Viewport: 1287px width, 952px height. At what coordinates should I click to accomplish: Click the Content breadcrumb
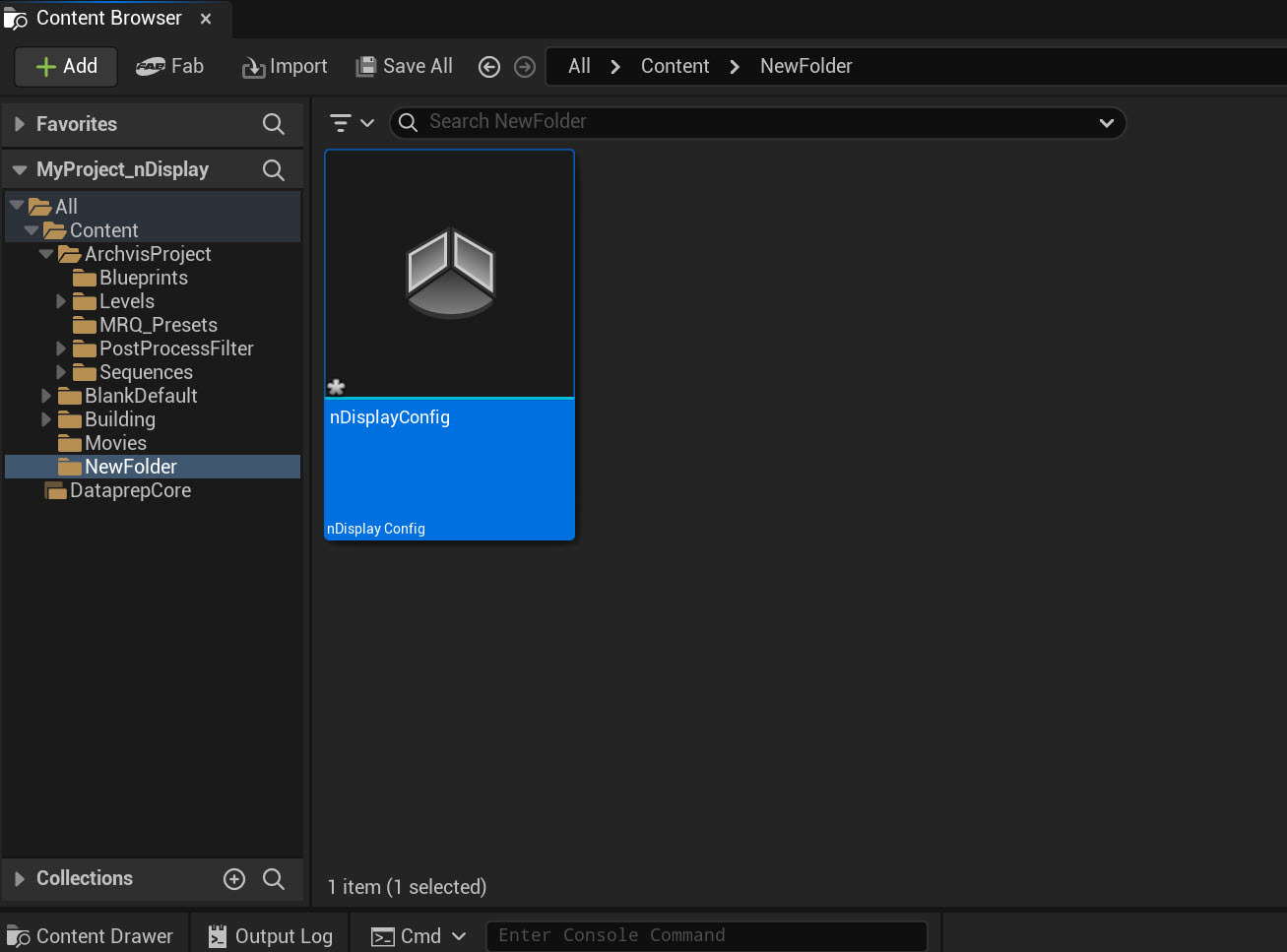[x=675, y=66]
